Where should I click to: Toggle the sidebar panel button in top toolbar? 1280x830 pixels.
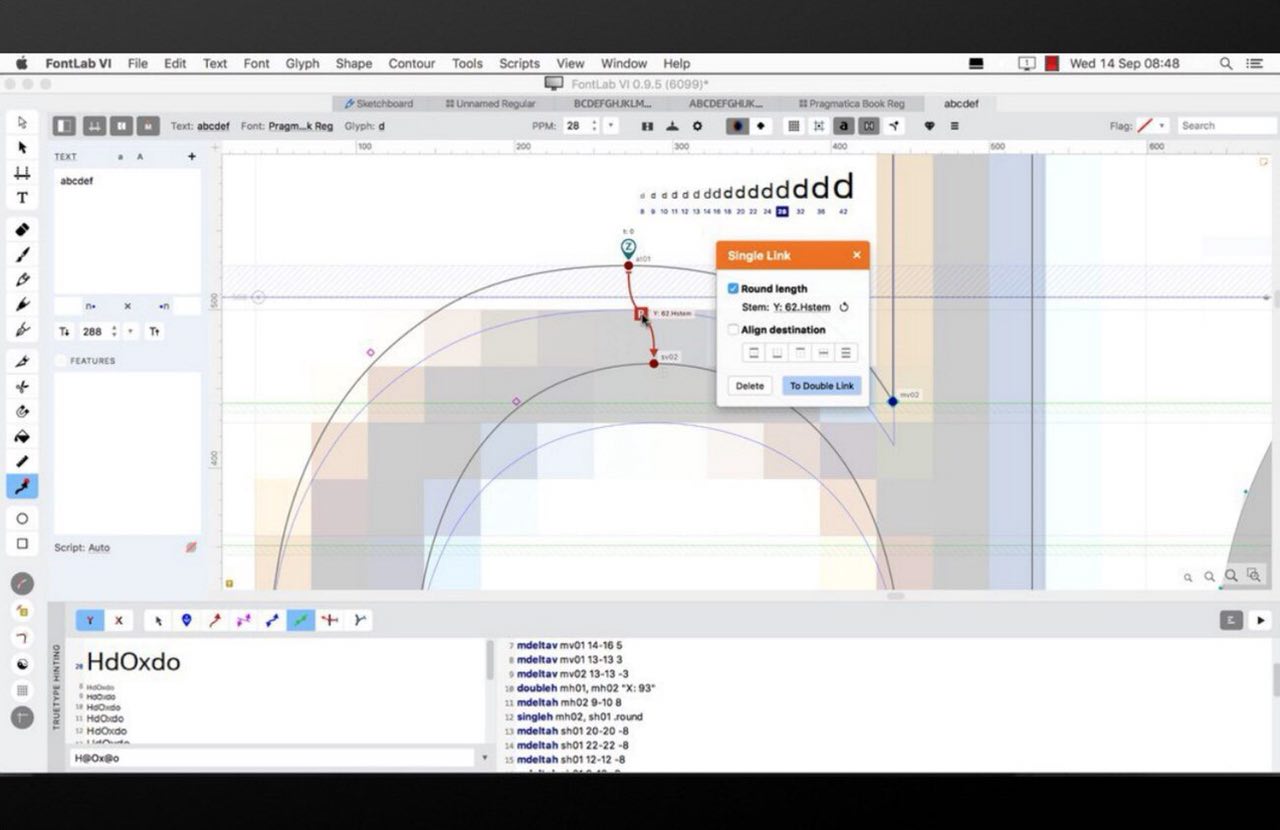pos(64,126)
